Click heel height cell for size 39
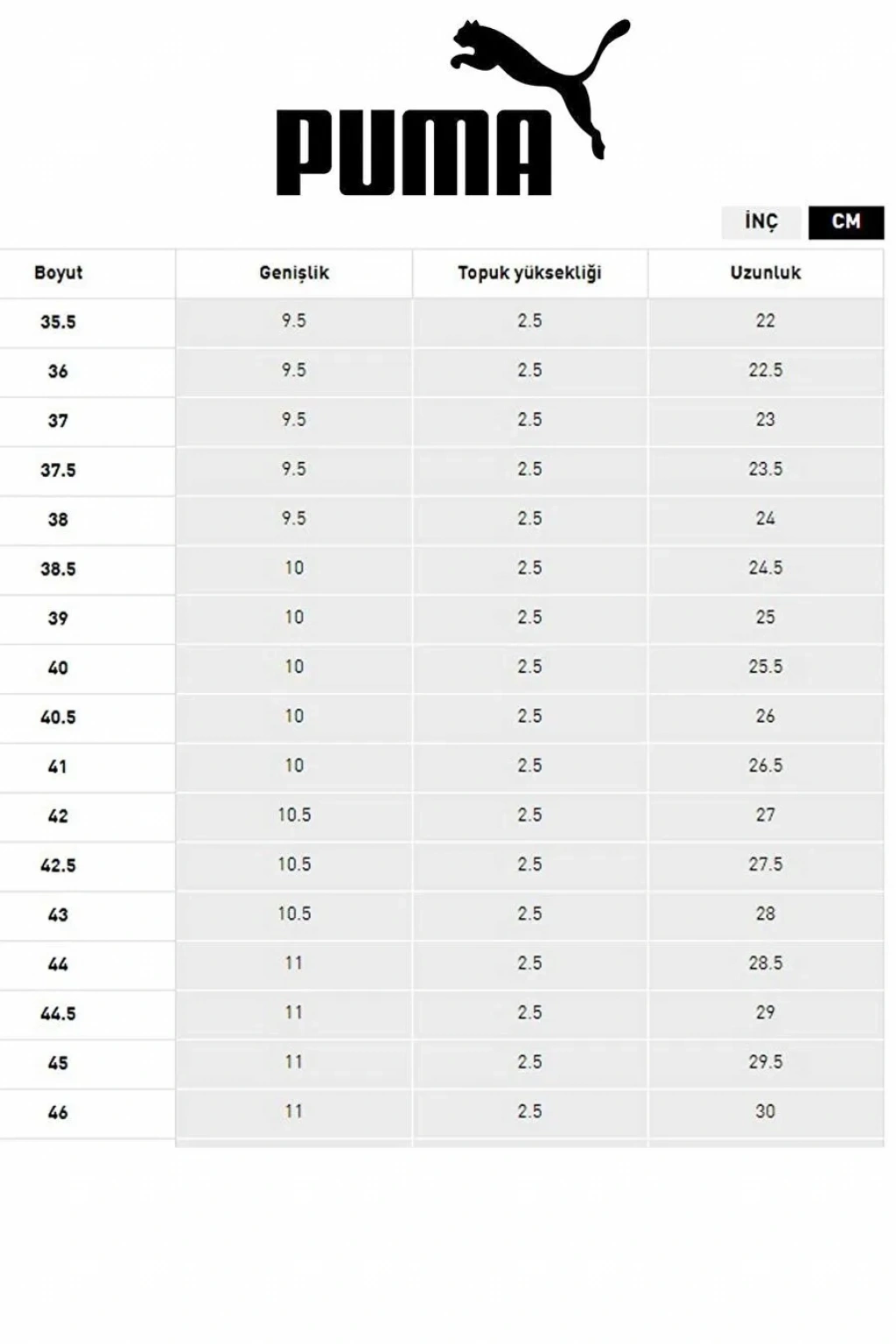 [x=529, y=618]
